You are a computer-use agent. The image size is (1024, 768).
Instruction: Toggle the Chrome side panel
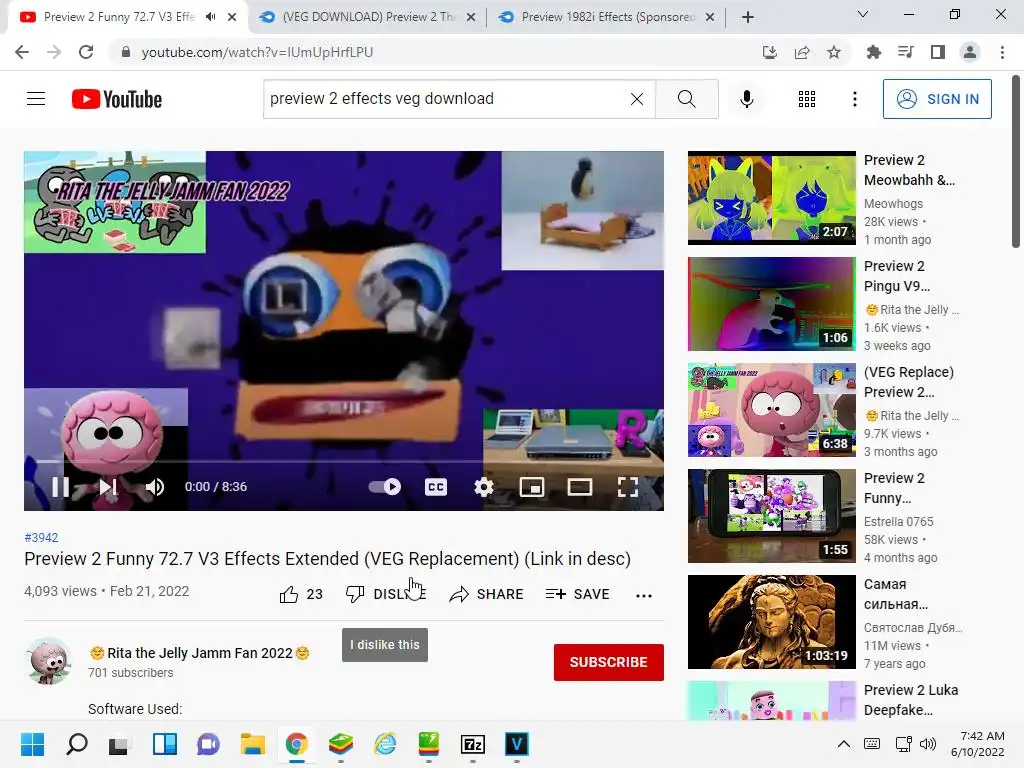[x=938, y=52]
